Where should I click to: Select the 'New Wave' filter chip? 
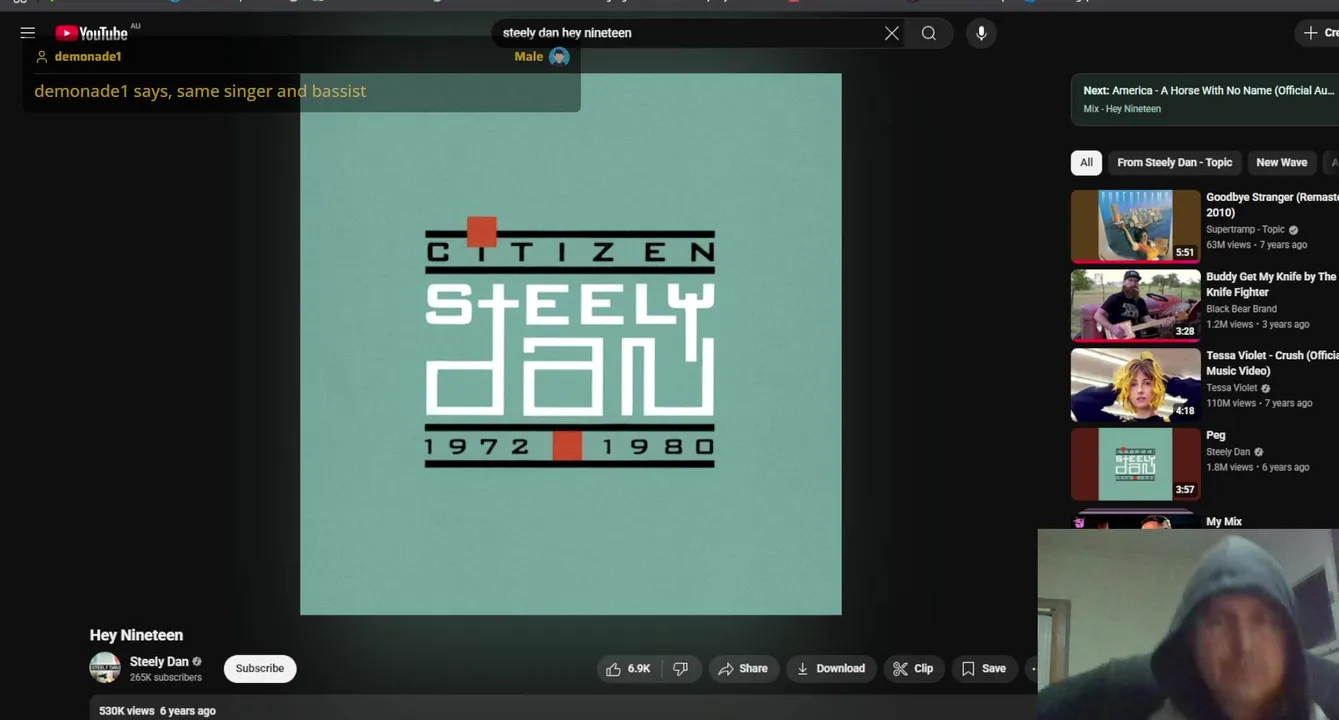(1282, 163)
